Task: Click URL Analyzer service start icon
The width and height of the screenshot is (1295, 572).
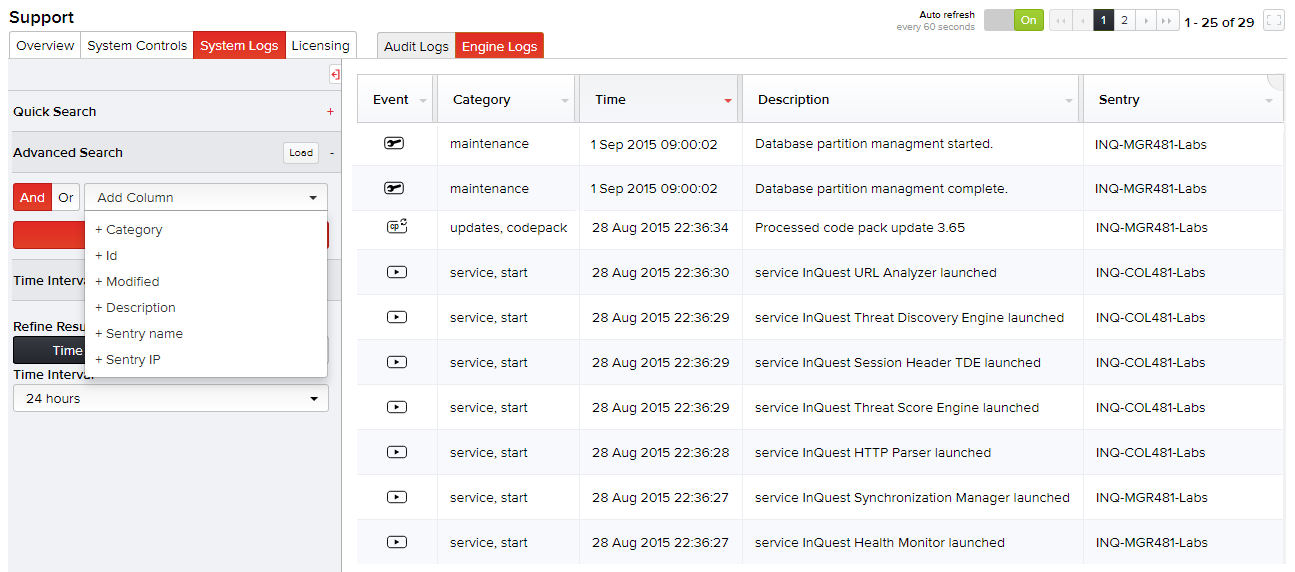Action: pos(396,272)
